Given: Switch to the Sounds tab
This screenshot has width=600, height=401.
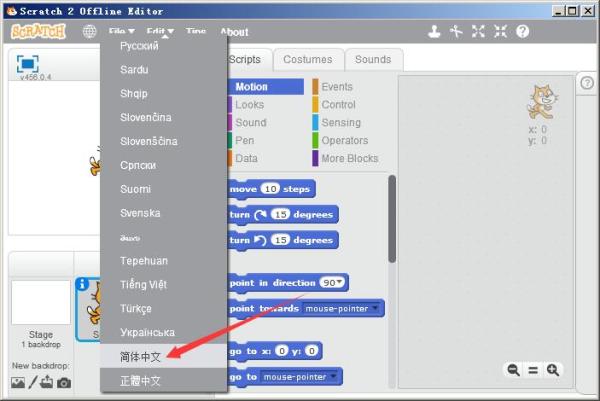Looking at the screenshot, I should point(373,60).
